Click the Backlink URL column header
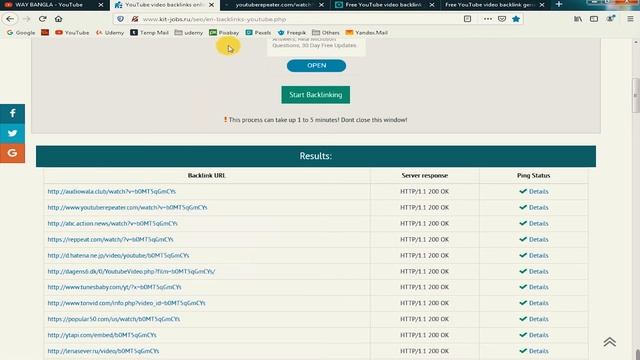Viewport: 640px width, 360px height. coord(207,176)
